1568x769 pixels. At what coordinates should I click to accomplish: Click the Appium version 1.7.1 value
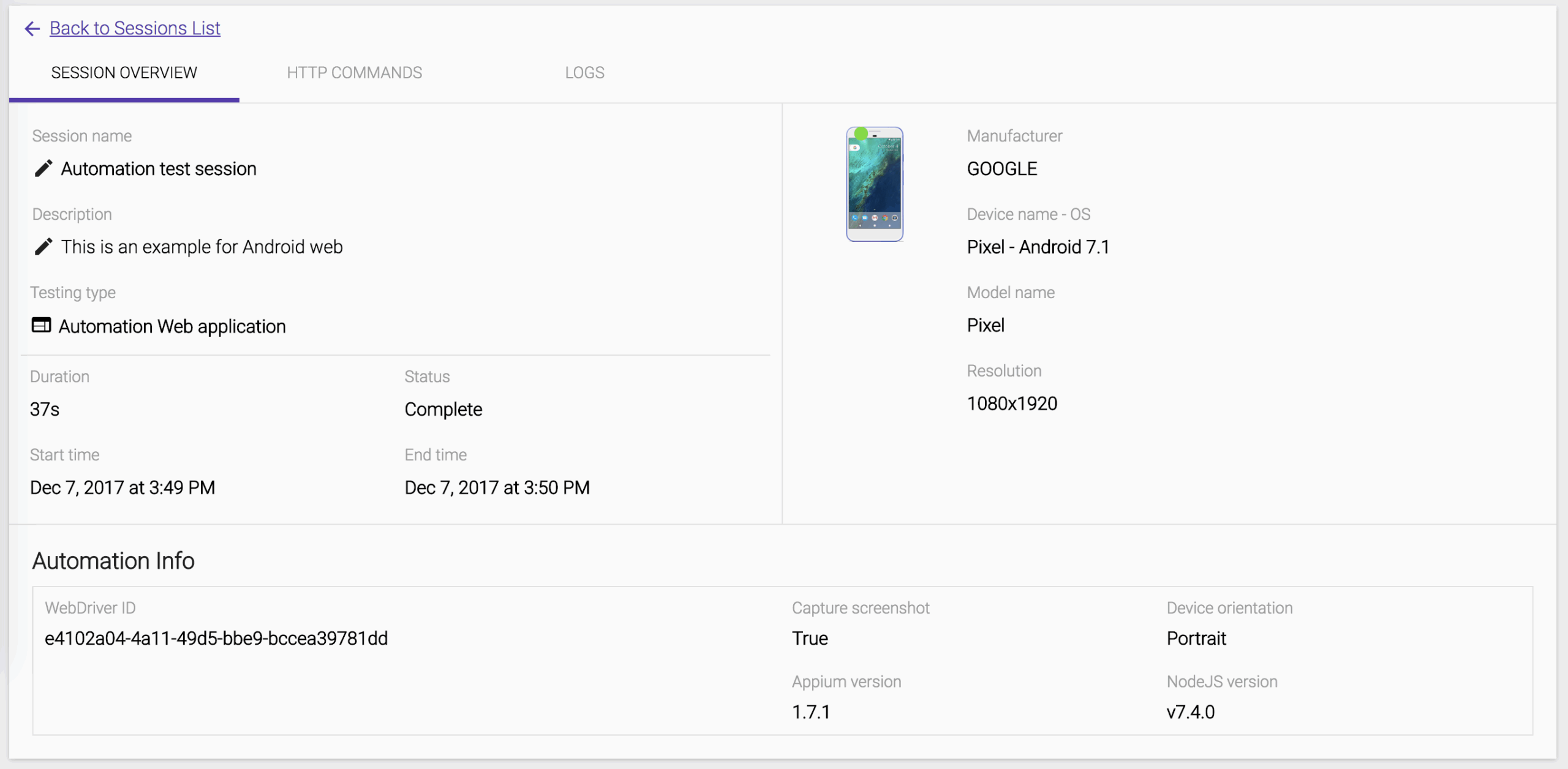(x=811, y=712)
